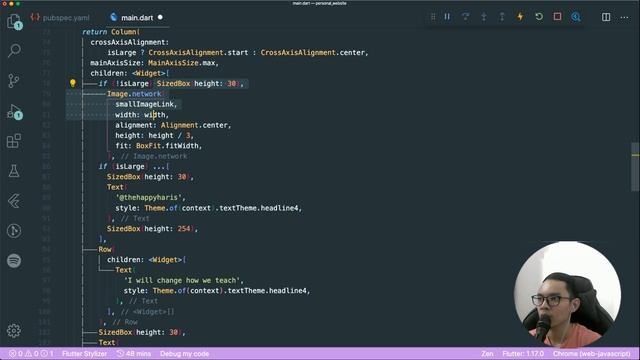640x360 pixels.
Task: Click 'height: height / 3,' line
Action: (x=154, y=136)
